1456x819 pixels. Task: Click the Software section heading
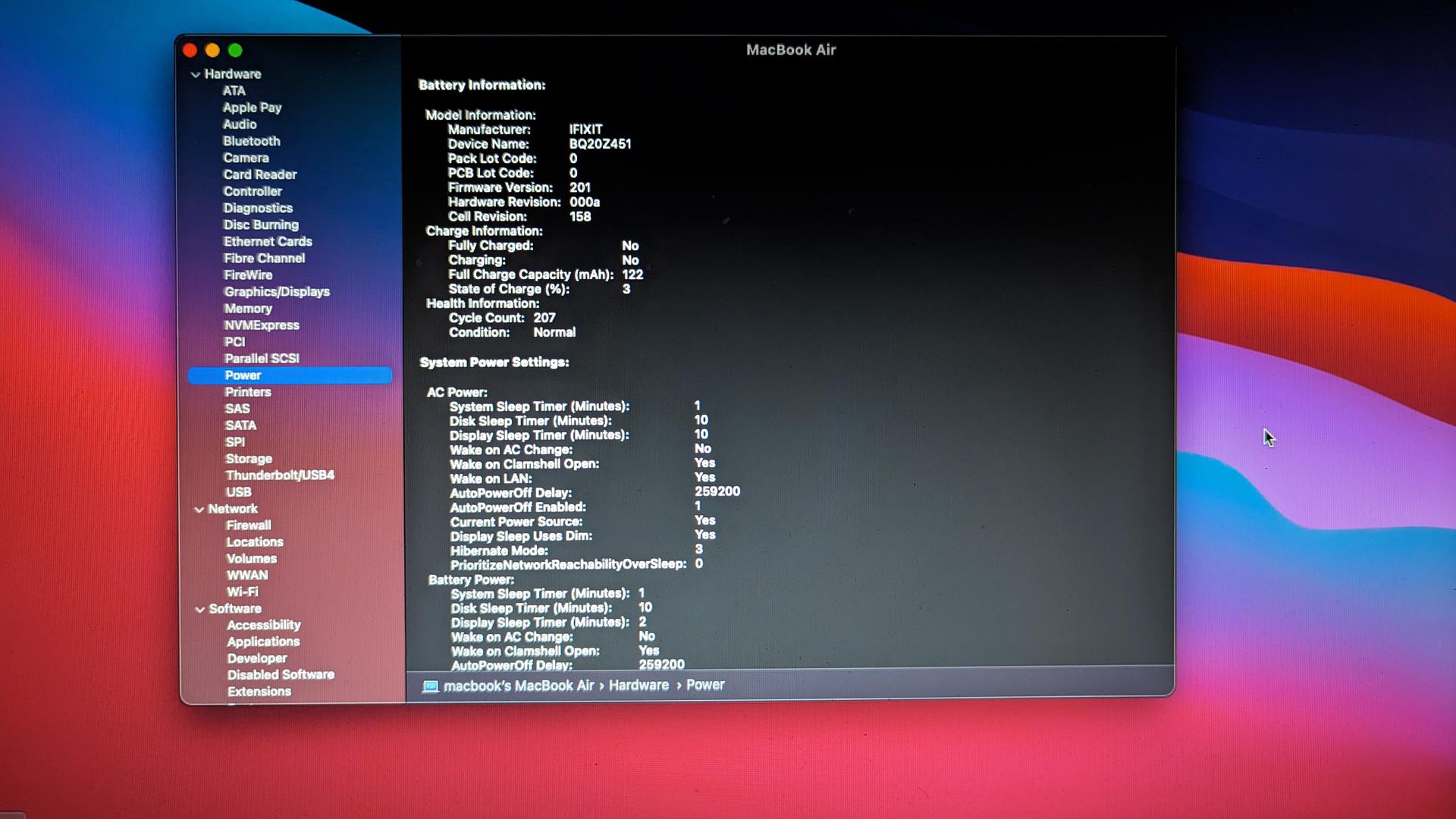pyautogui.click(x=235, y=609)
